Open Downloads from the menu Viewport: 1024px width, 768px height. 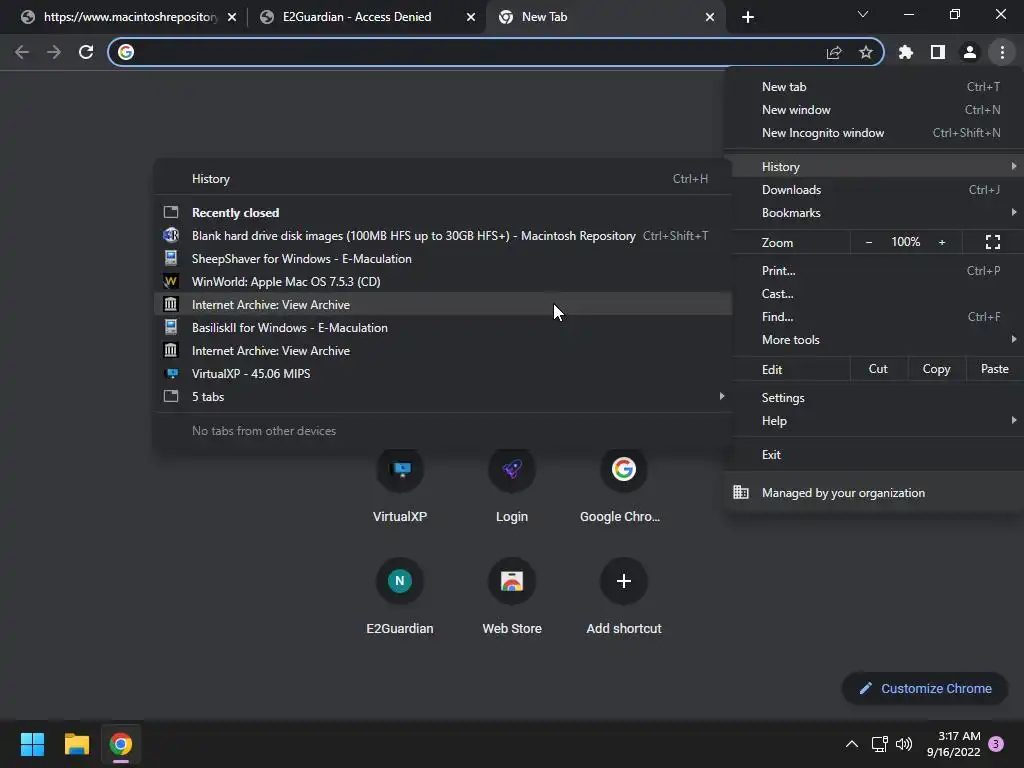pos(874,189)
